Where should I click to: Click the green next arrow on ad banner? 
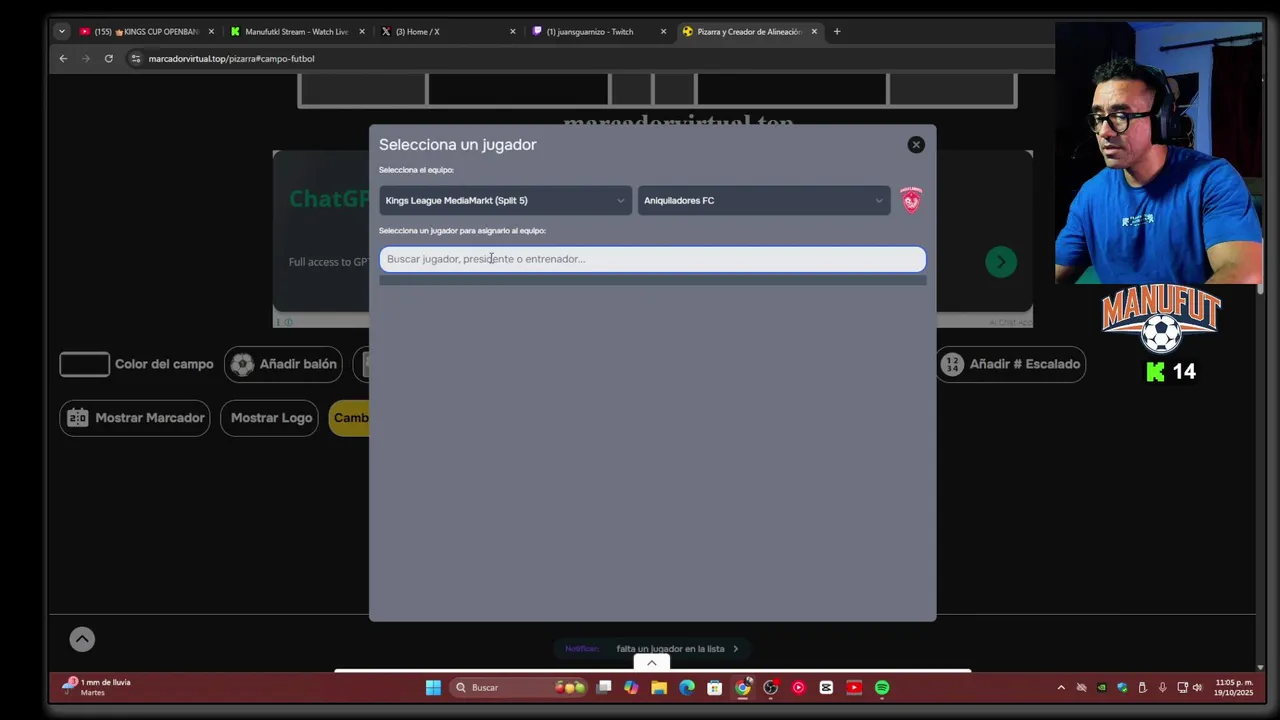(1001, 262)
